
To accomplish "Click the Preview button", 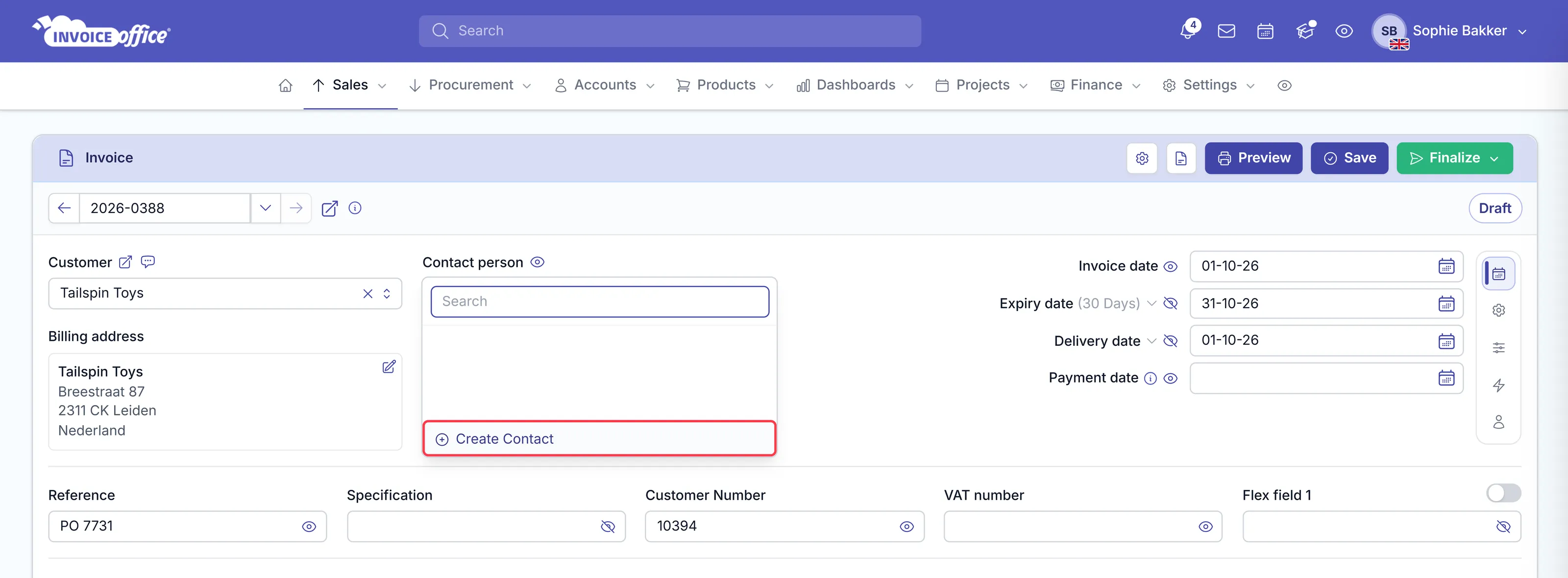I will click(x=1253, y=158).
